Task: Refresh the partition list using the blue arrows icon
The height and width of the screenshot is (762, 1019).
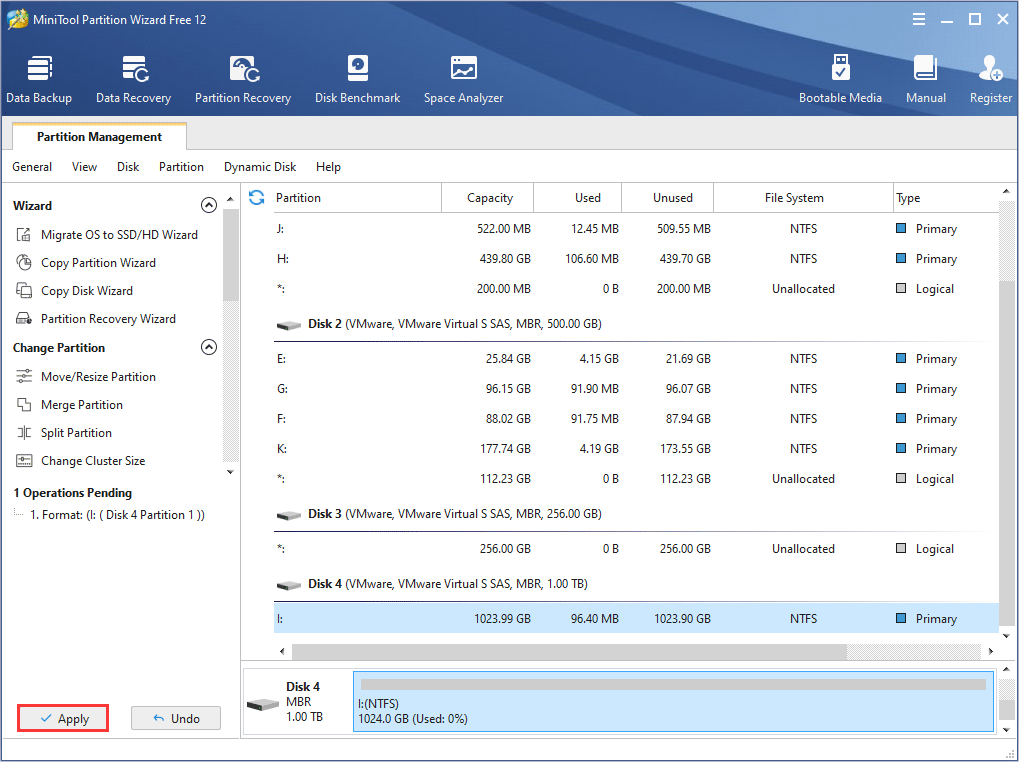Action: pyautogui.click(x=257, y=197)
